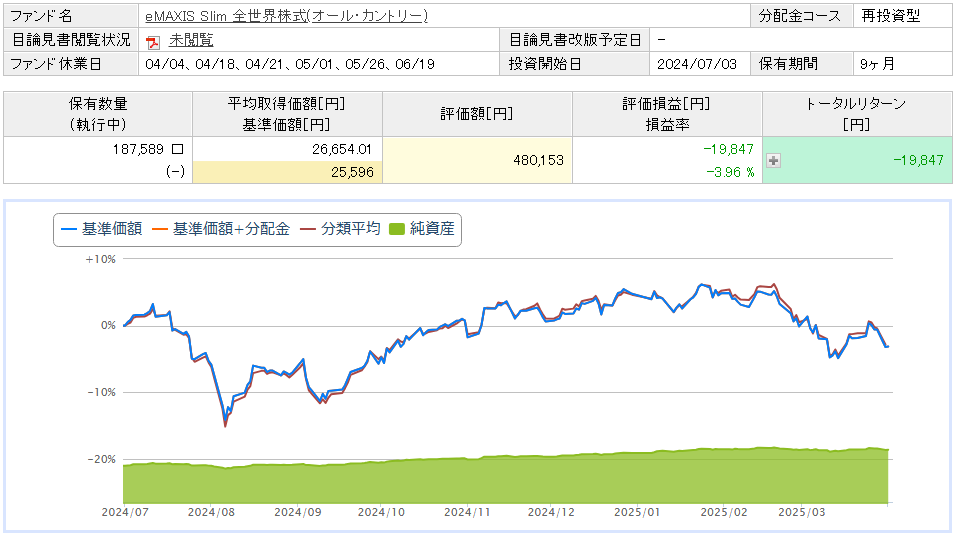The width and height of the screenshot is (954, 536).
Task: Click the 2025/01 x-axis label
Action: (637, 512)
